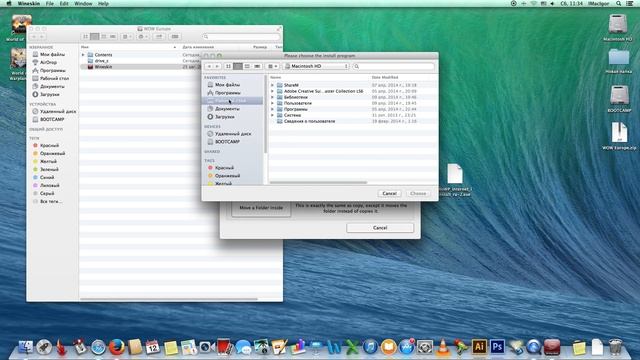Click Finder window search field
This screenshot has width=640, height=360.
241,37
